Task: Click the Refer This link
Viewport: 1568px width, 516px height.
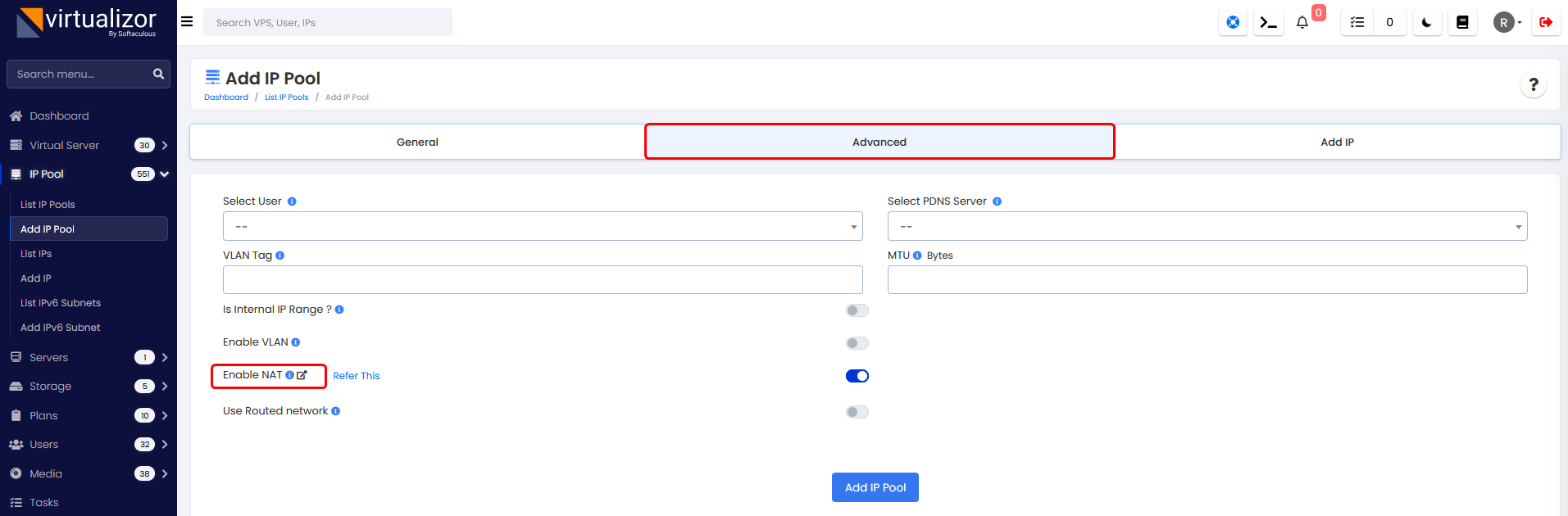Action: 356,376
